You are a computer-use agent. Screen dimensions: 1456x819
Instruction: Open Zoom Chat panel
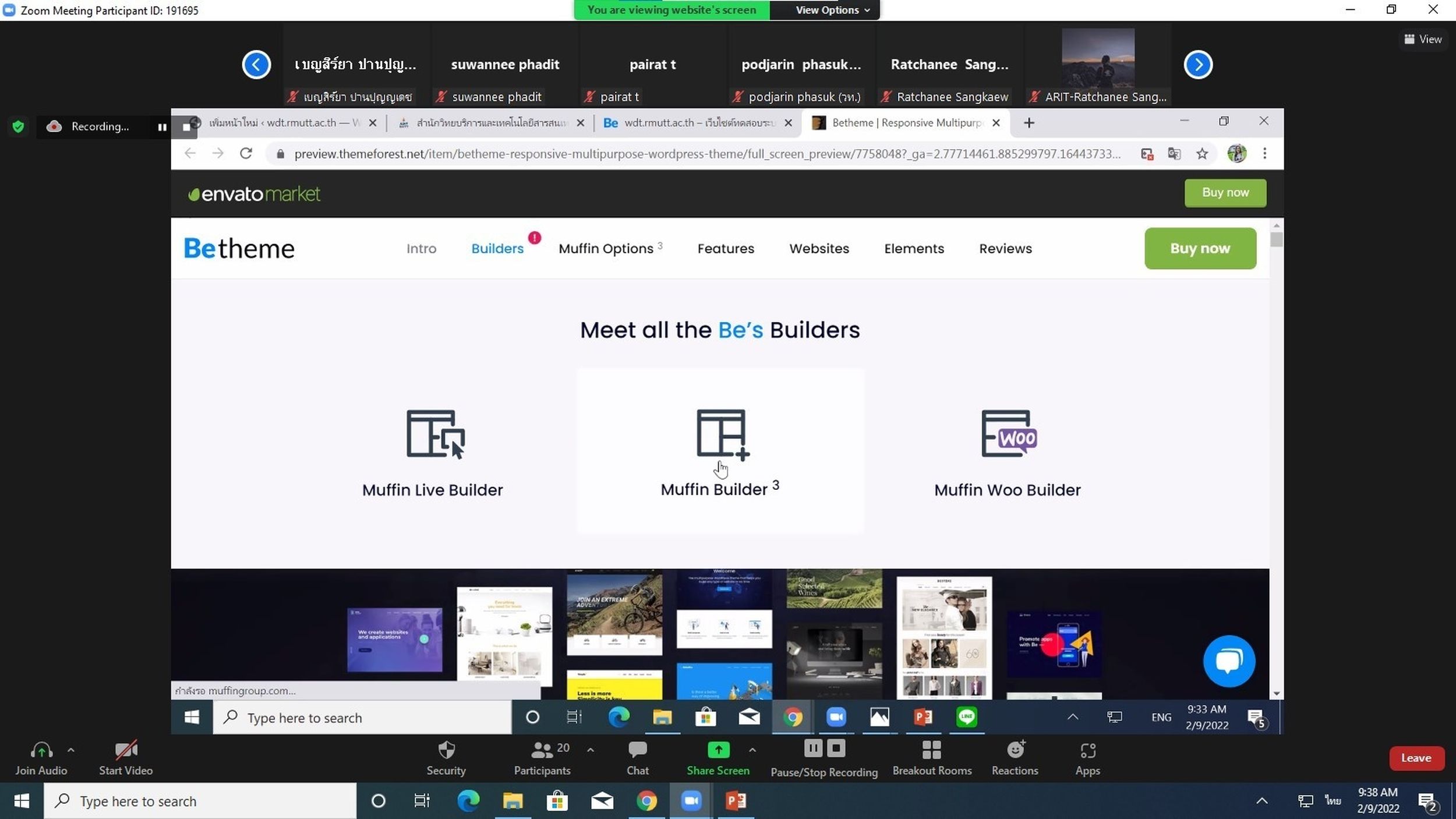637,758
